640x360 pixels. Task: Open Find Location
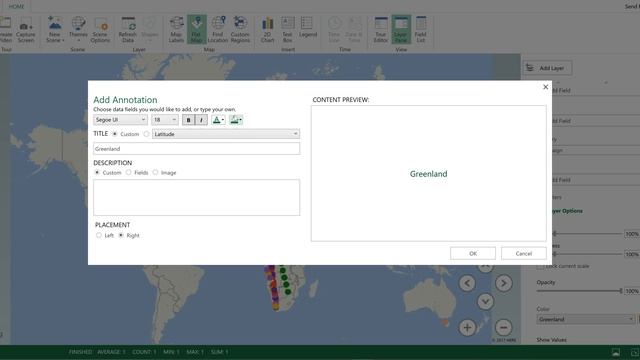click(218, 29)
